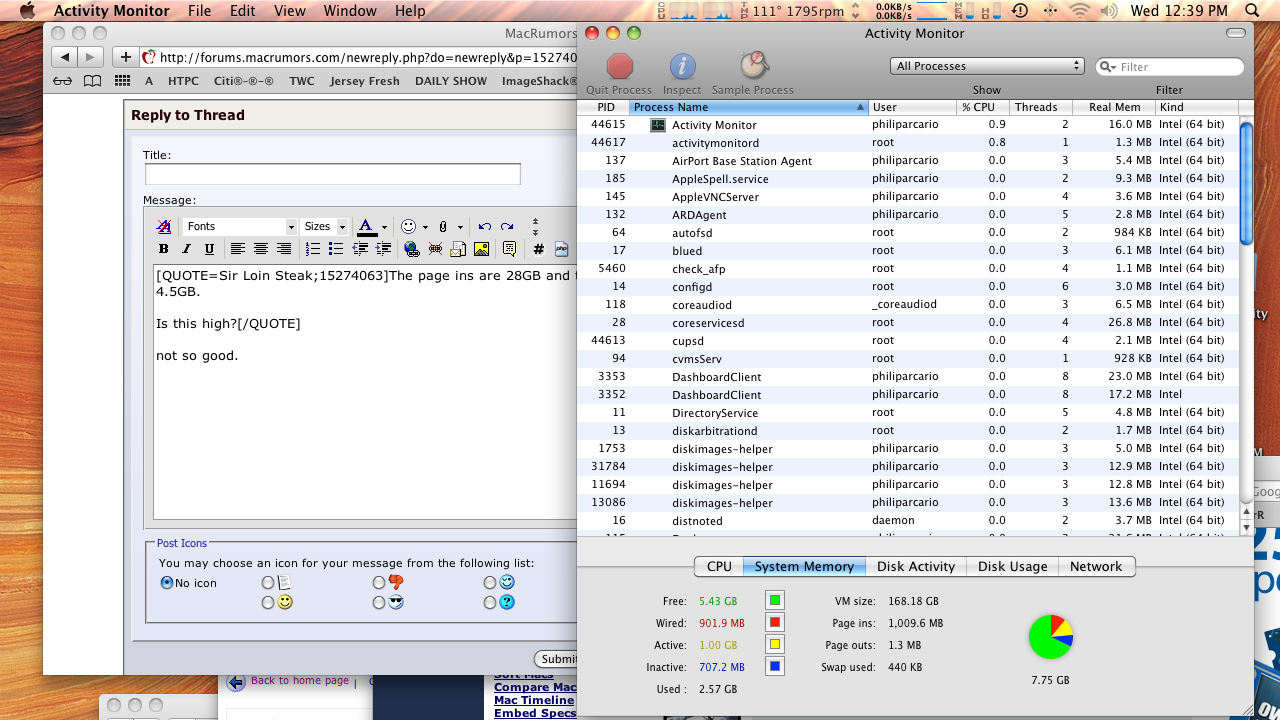
Task: Click Remove Text Formatting icon in editor
Action: pyautogui.click(x=164, y=226)
